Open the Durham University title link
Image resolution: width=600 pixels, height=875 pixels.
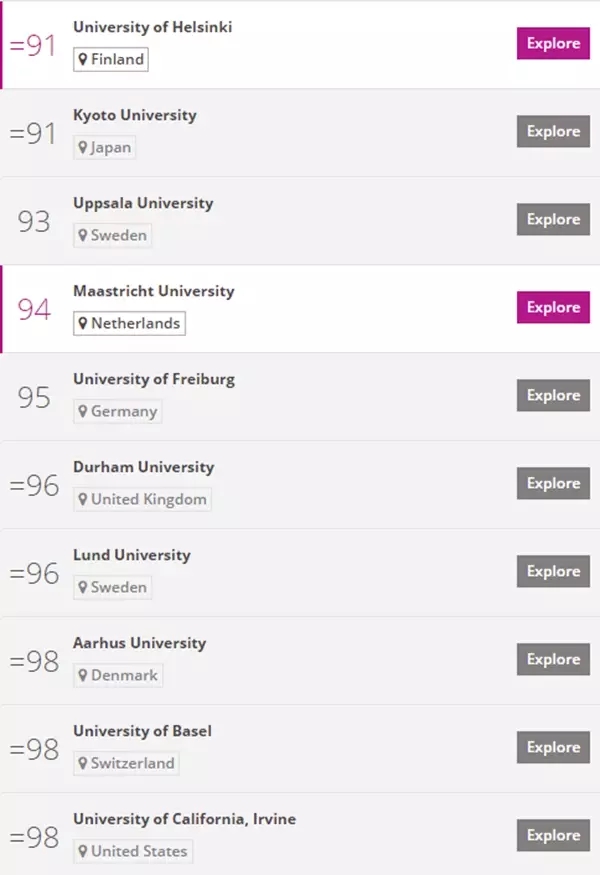(x=143, y=467)
